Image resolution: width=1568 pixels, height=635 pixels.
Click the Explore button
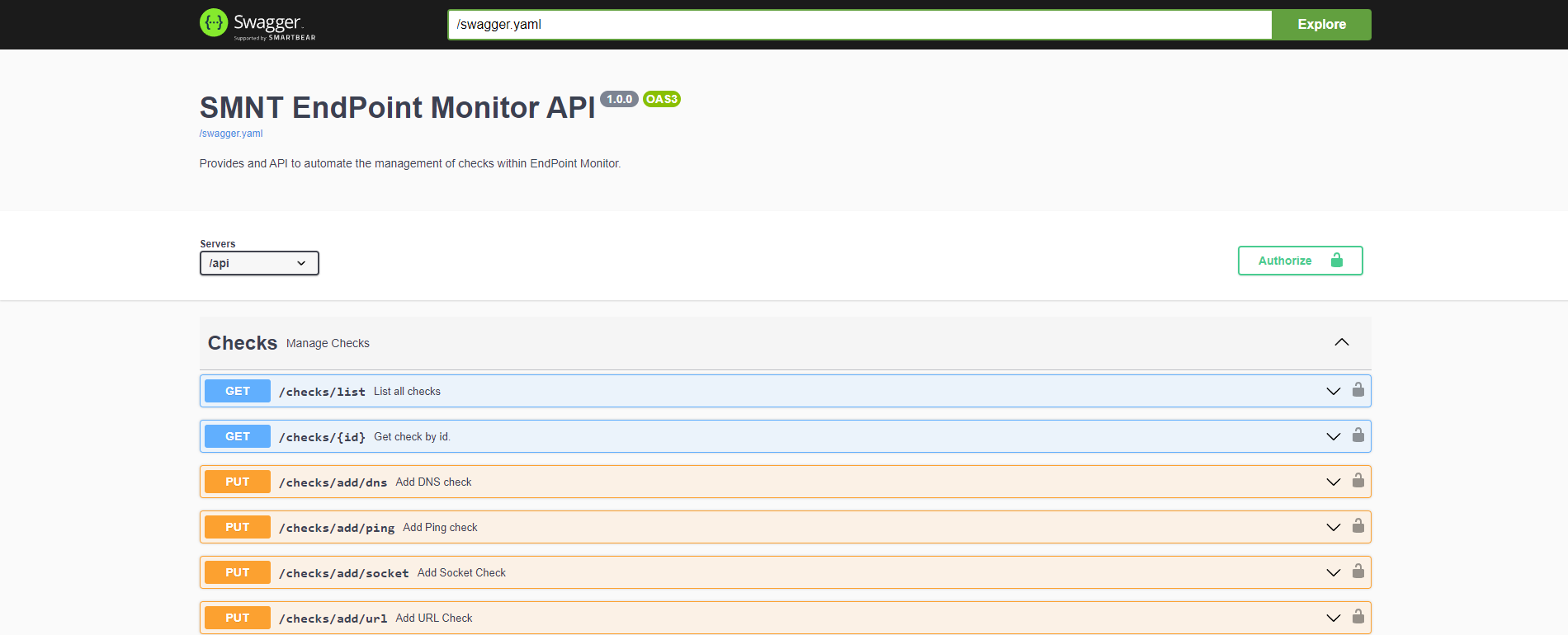pos(1321,25)
